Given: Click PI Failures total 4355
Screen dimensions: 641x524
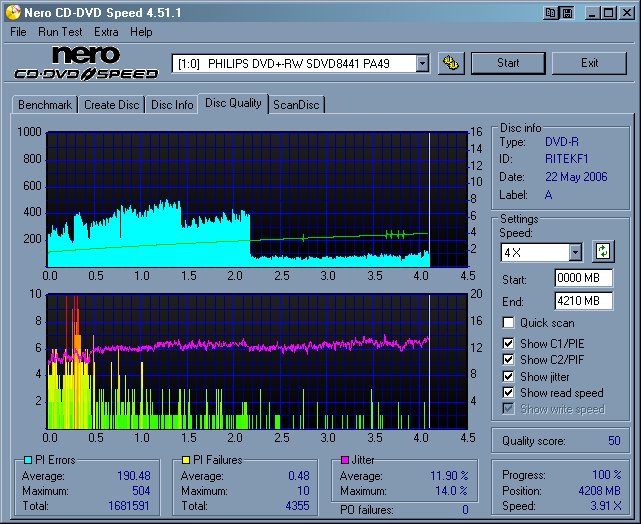Looking at the screenshot, I should click(298, 506).
